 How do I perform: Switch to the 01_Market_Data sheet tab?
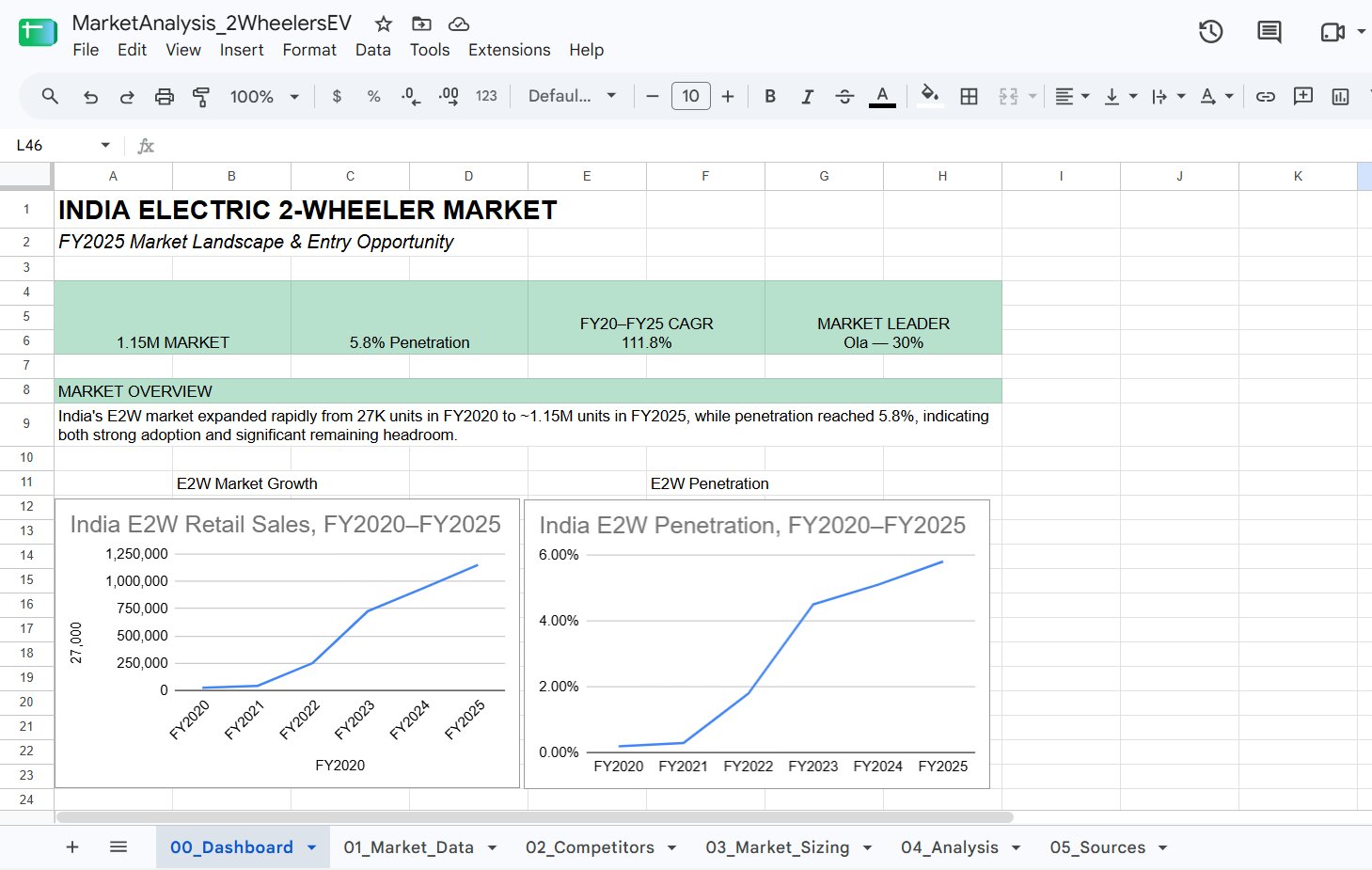click(x=419, y=847)
